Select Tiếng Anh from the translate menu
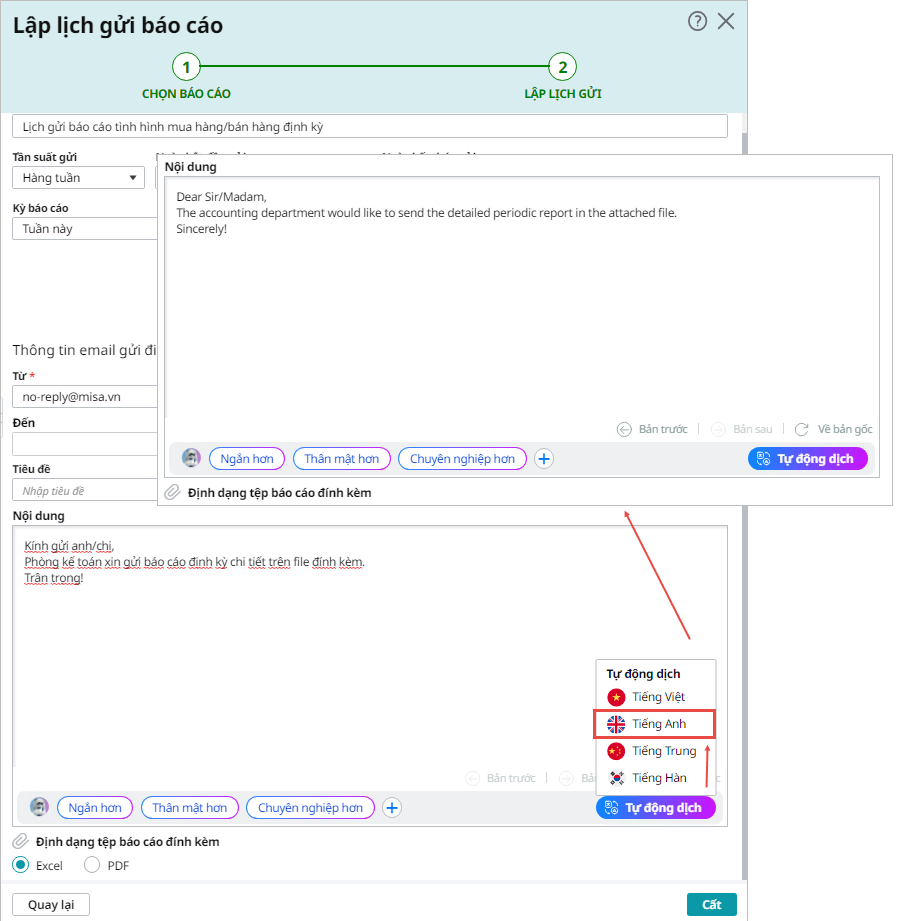 click(654, 724)
